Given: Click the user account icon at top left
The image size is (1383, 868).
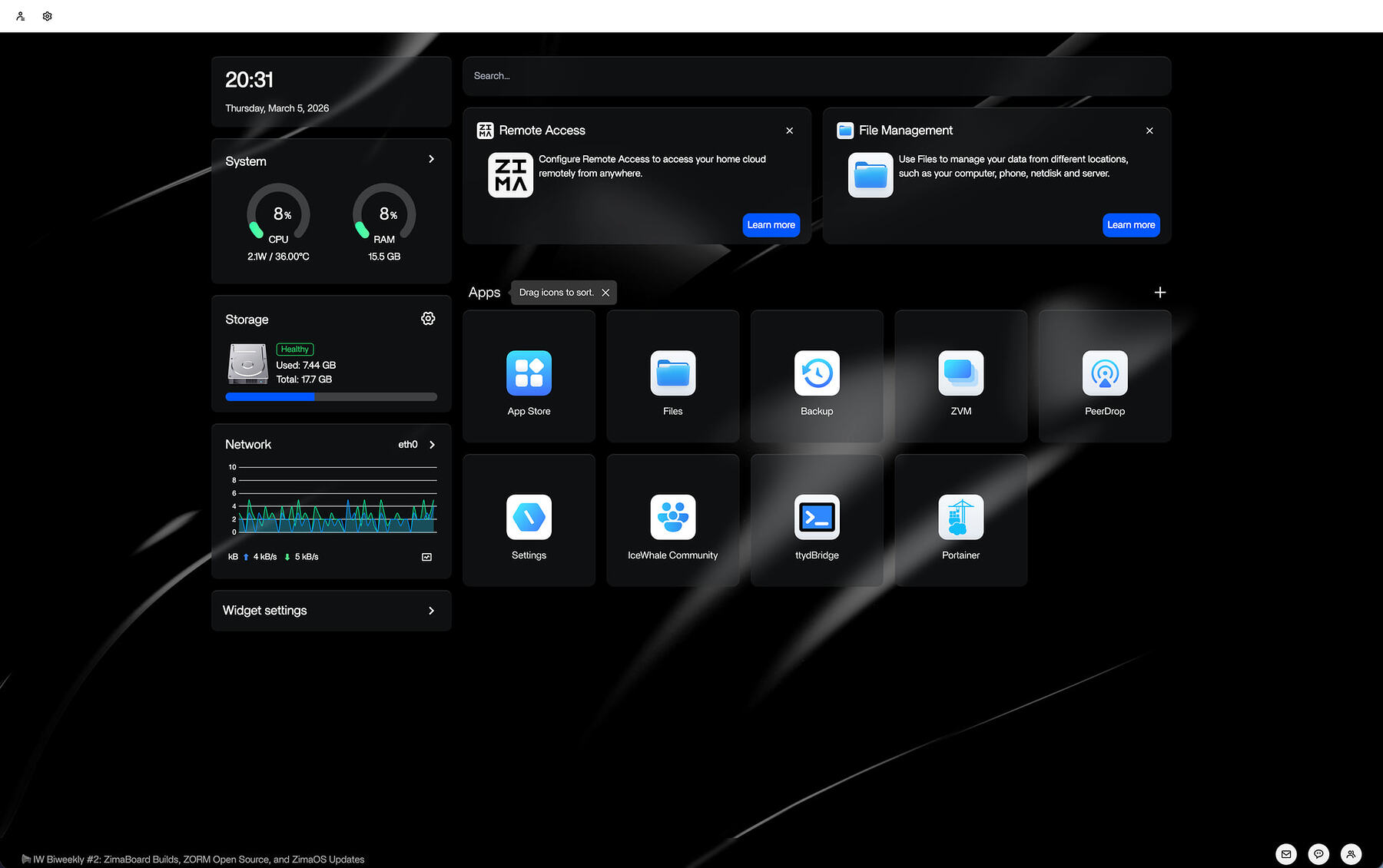Looking at the screenshot, I should click(20, 15).
